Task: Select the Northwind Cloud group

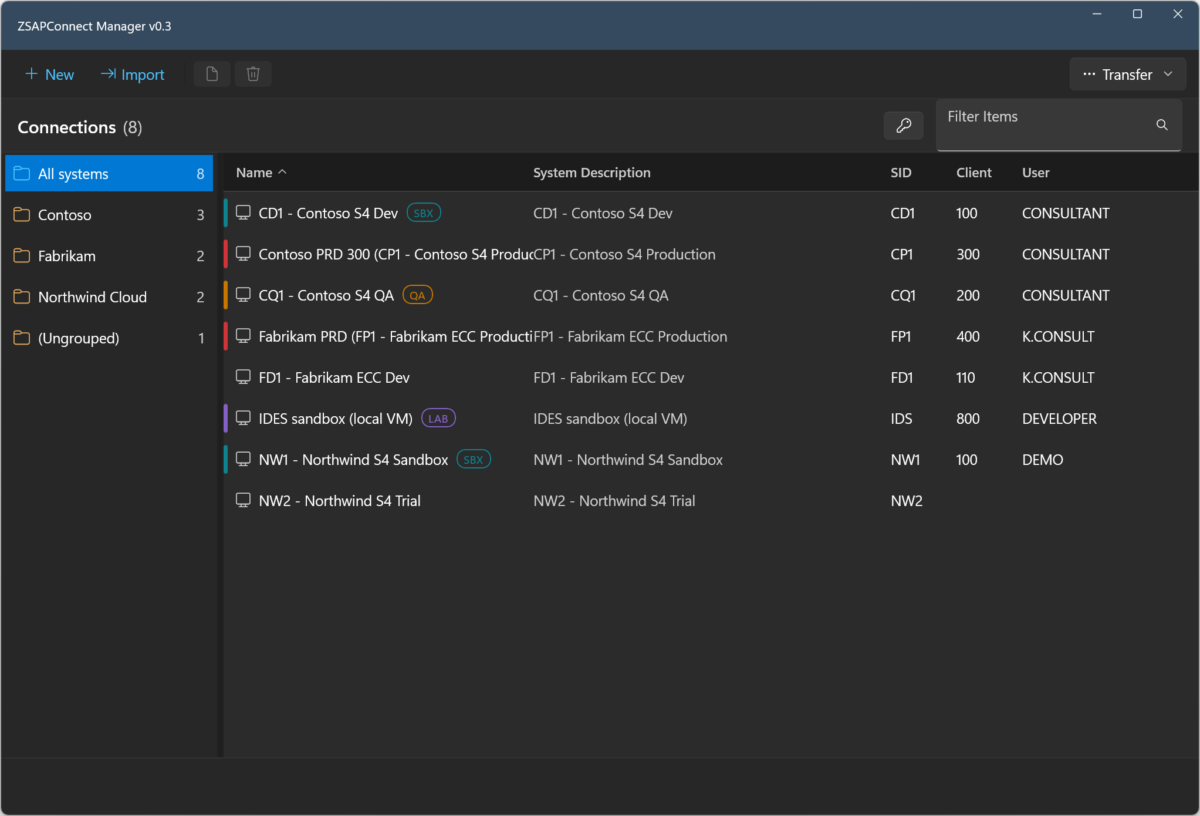Action: 109,297
